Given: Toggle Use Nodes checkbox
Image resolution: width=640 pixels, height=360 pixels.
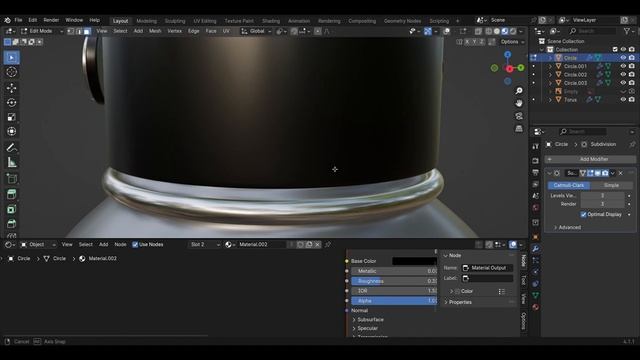Looking at the screenshot, I should [135, 244].
